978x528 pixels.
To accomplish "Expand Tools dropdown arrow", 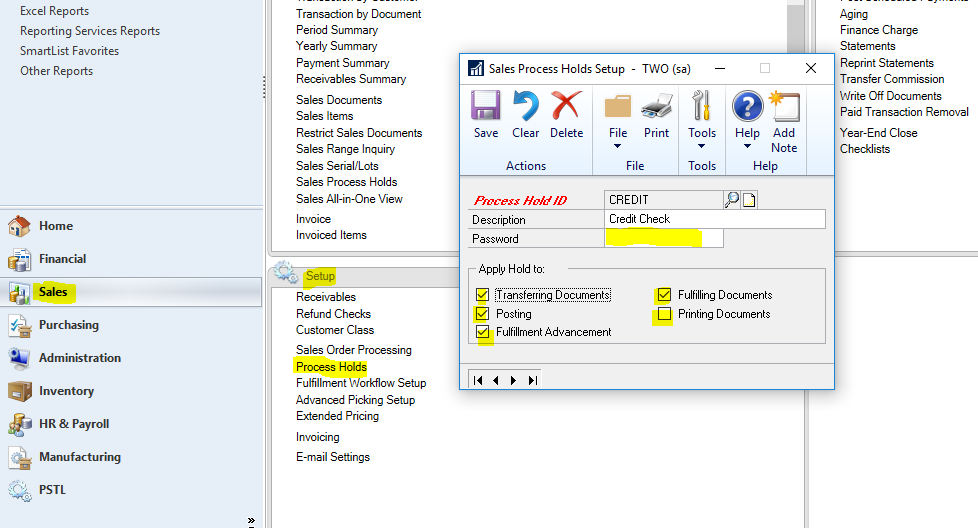I will [702, 146].
